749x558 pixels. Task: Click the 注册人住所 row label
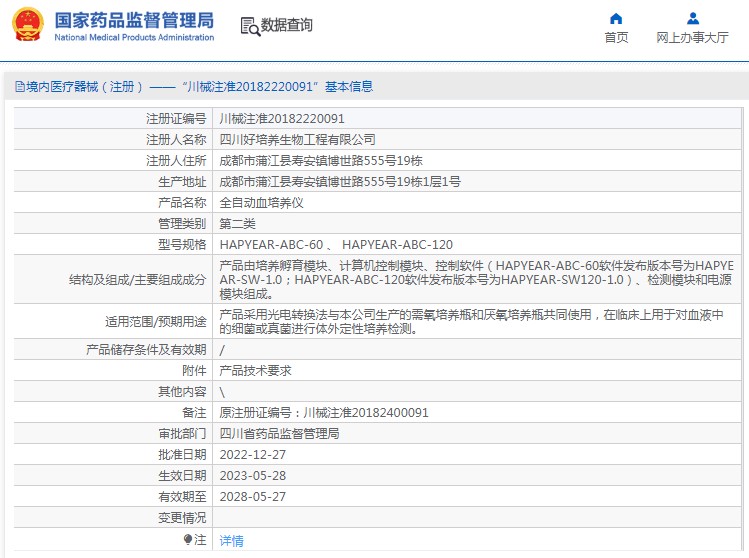tap(176, 161)
